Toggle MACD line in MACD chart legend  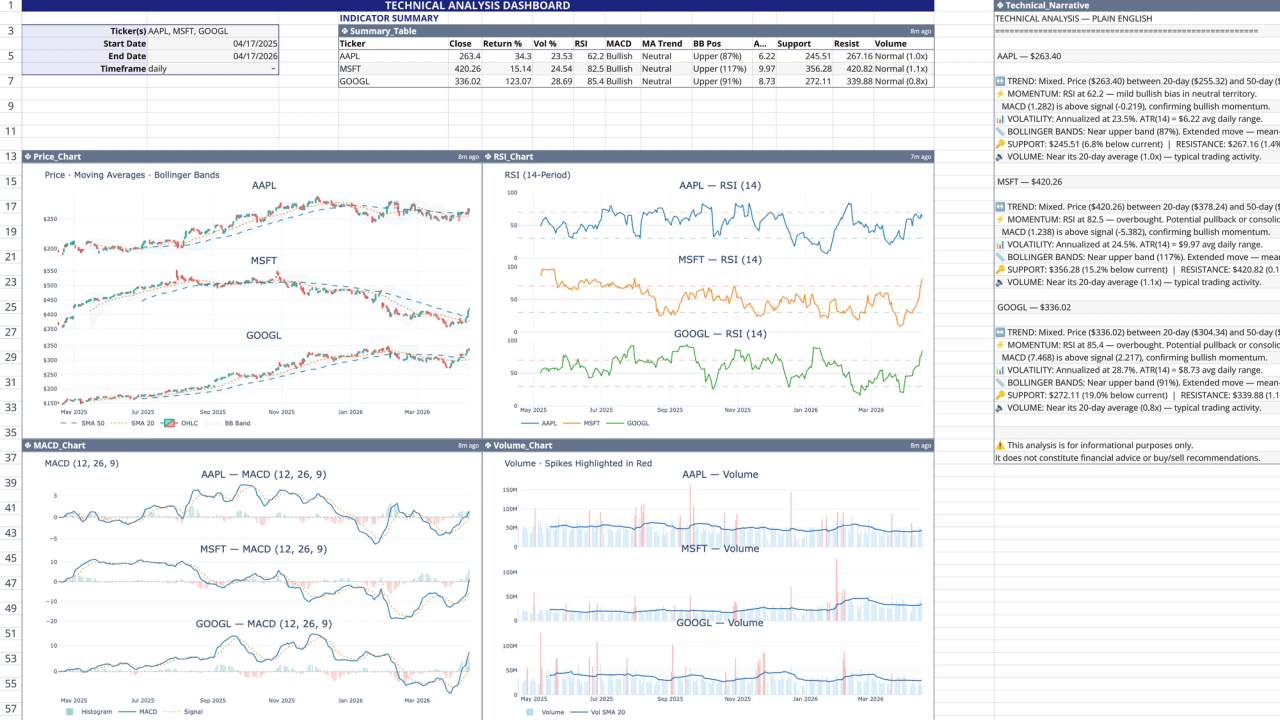tap(137, 711)
